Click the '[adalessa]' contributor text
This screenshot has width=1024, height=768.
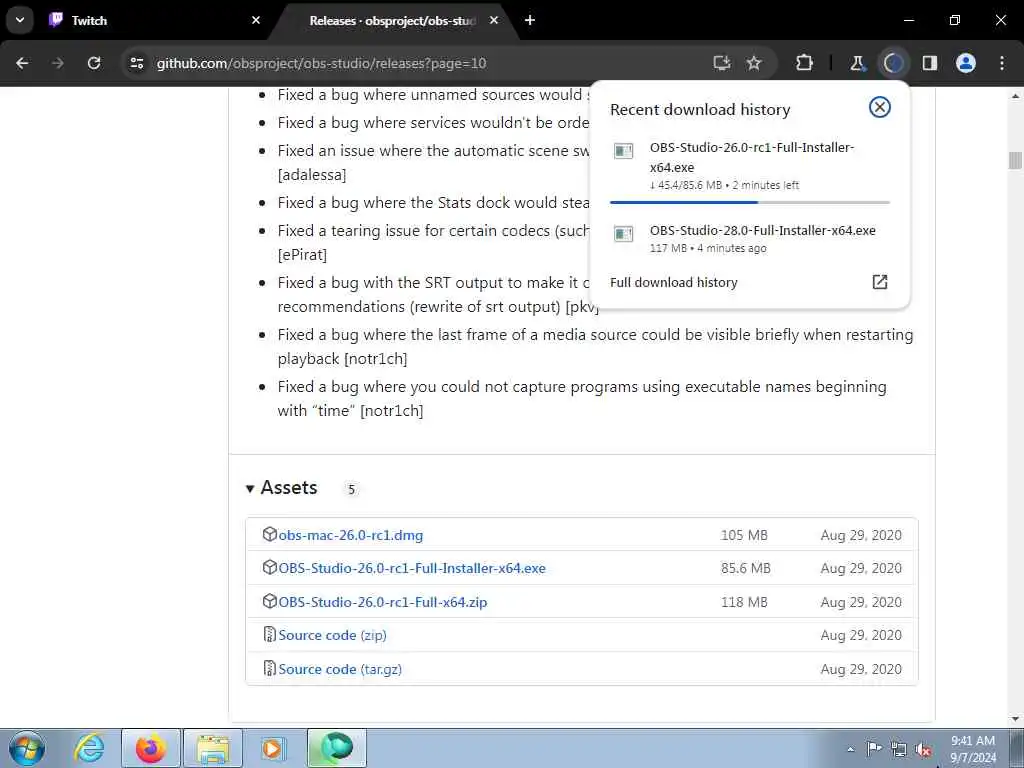(x=312, y=175)
